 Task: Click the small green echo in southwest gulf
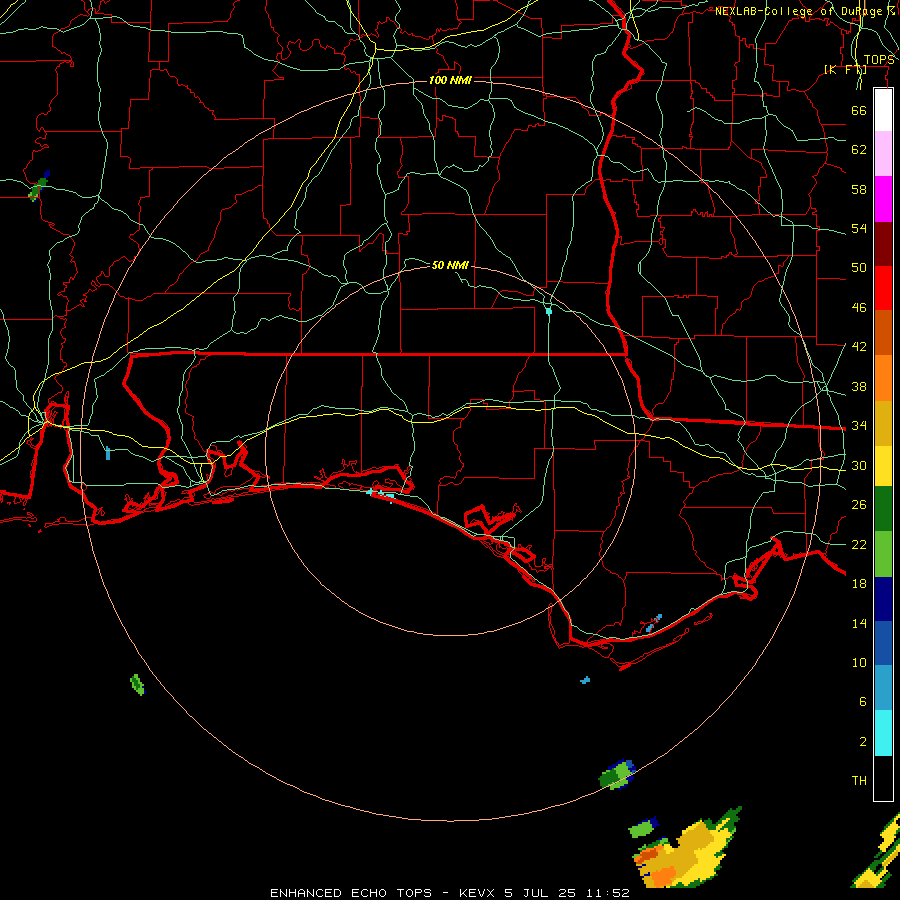pos(137,684)
